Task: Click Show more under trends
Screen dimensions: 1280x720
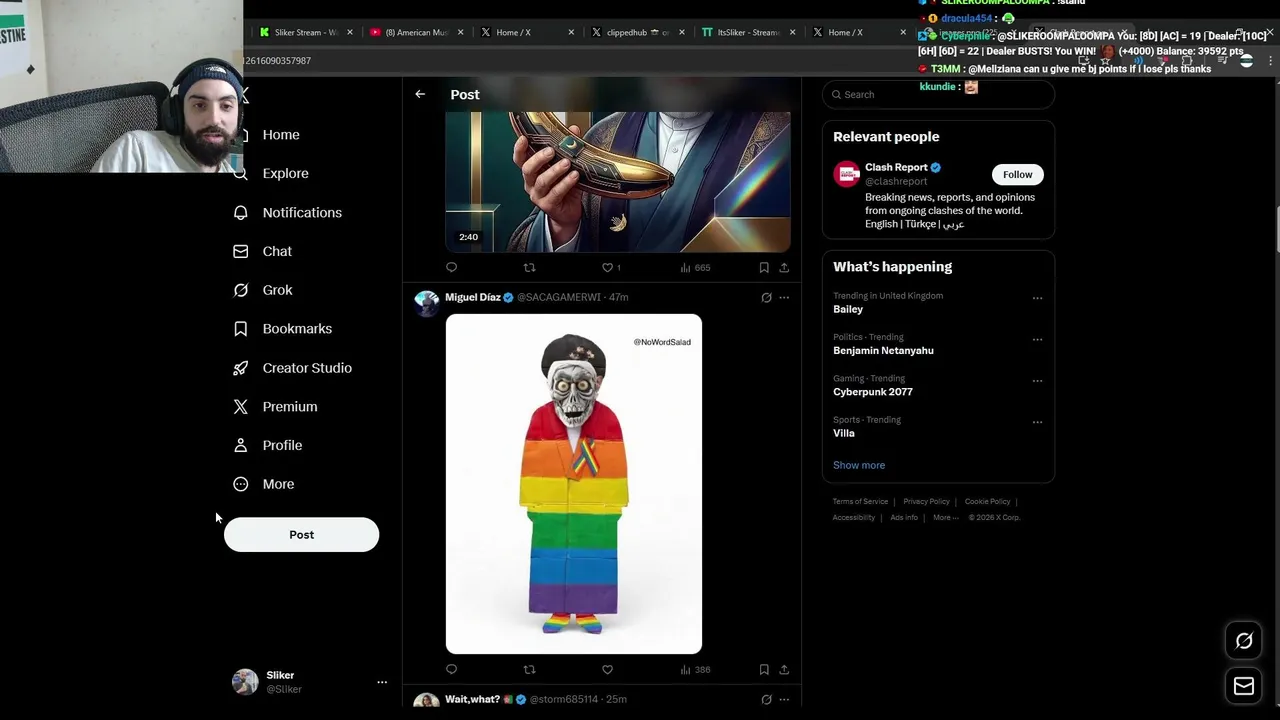Action: 859,465
